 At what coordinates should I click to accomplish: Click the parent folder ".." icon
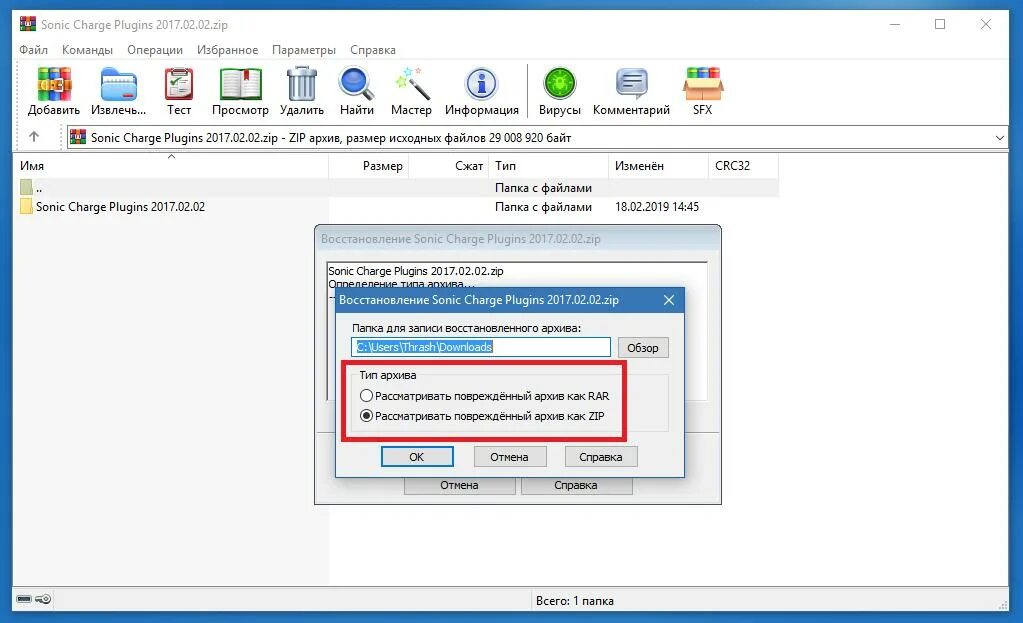pos(26,187)
